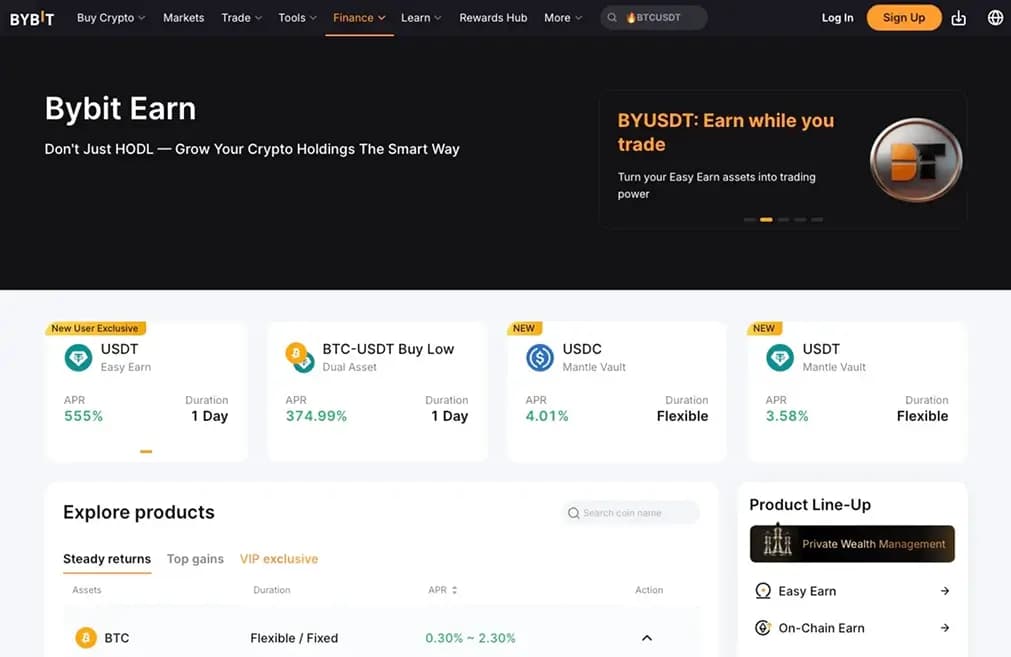
Task: Click the USDT Easy Earn coin icon
Action: [78, 357]
